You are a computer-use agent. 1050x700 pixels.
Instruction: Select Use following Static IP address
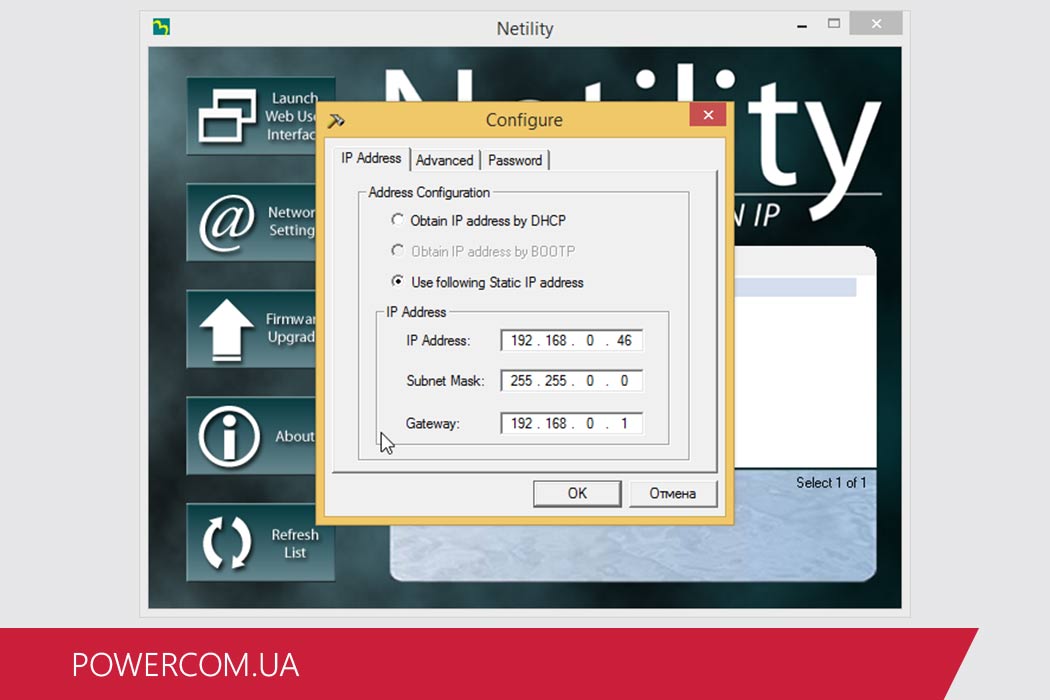(x=398, y=282)
